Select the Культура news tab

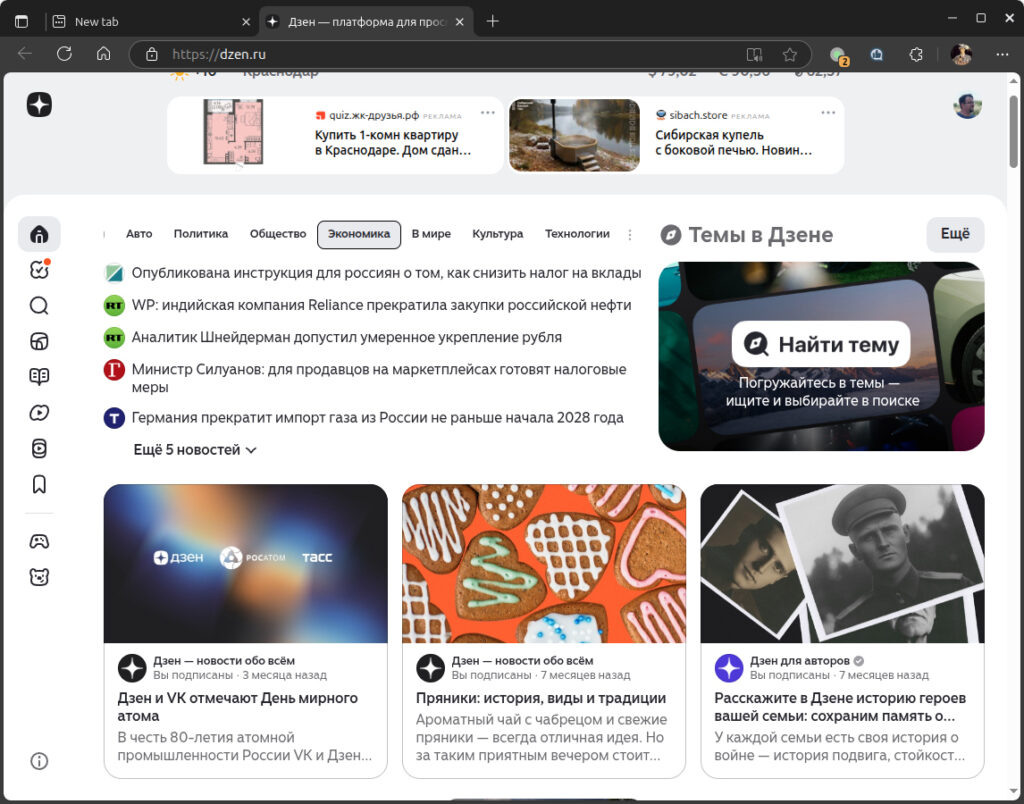pyautogui.click(x=498, y=234)
